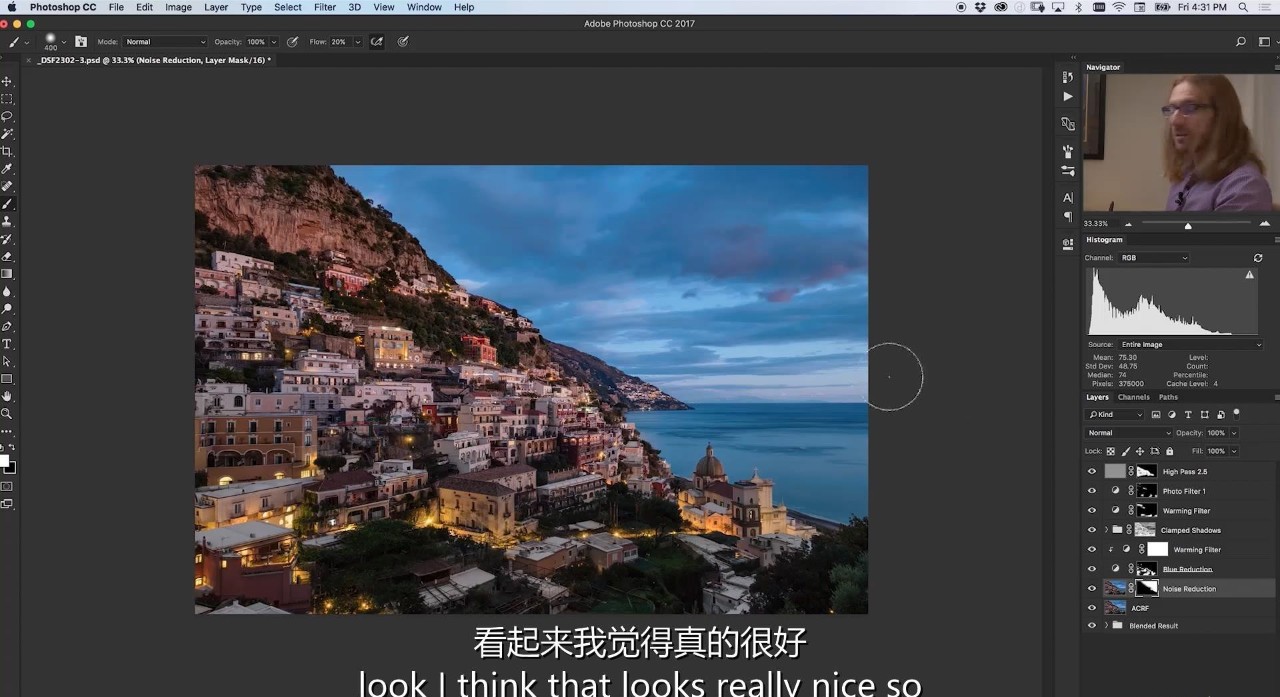This screenshot has width=1280, height=697.
Task: Open the brush Mode dropdown
Action: (x=165, y=42)
